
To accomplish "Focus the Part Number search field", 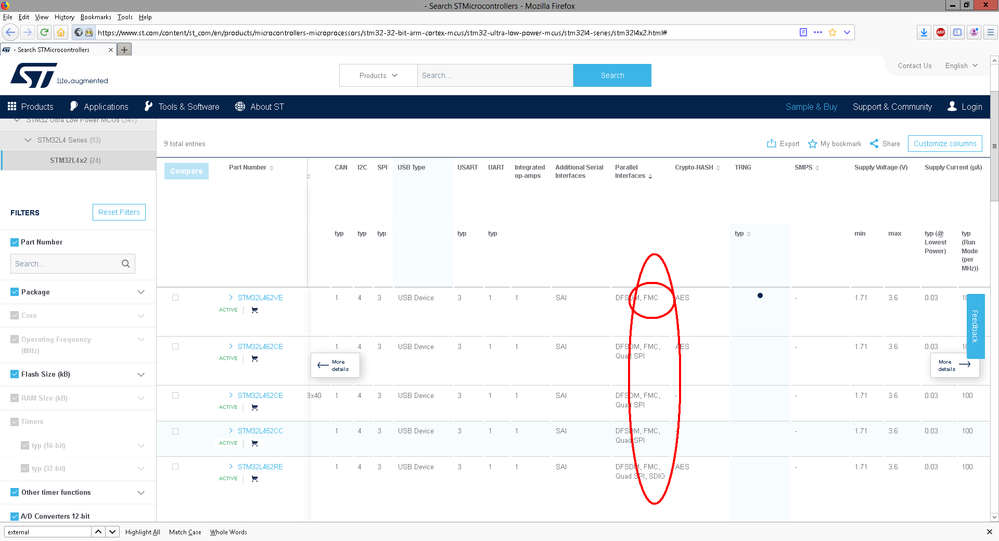I will click(x=73, y=264).
